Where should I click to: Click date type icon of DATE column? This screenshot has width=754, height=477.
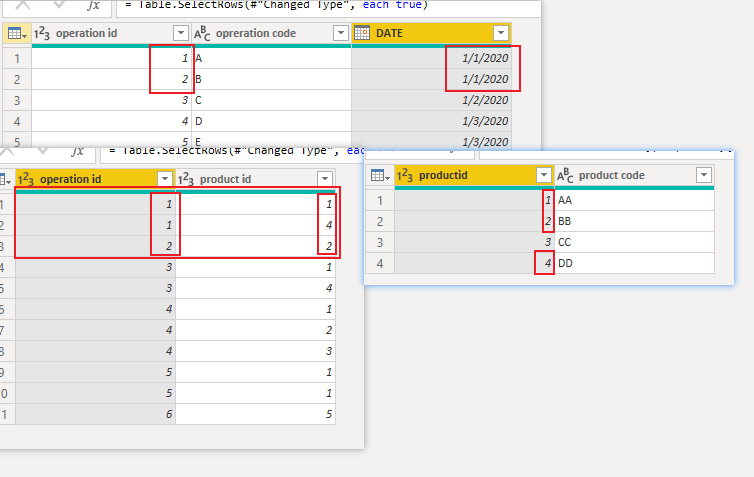coord(362,33)
